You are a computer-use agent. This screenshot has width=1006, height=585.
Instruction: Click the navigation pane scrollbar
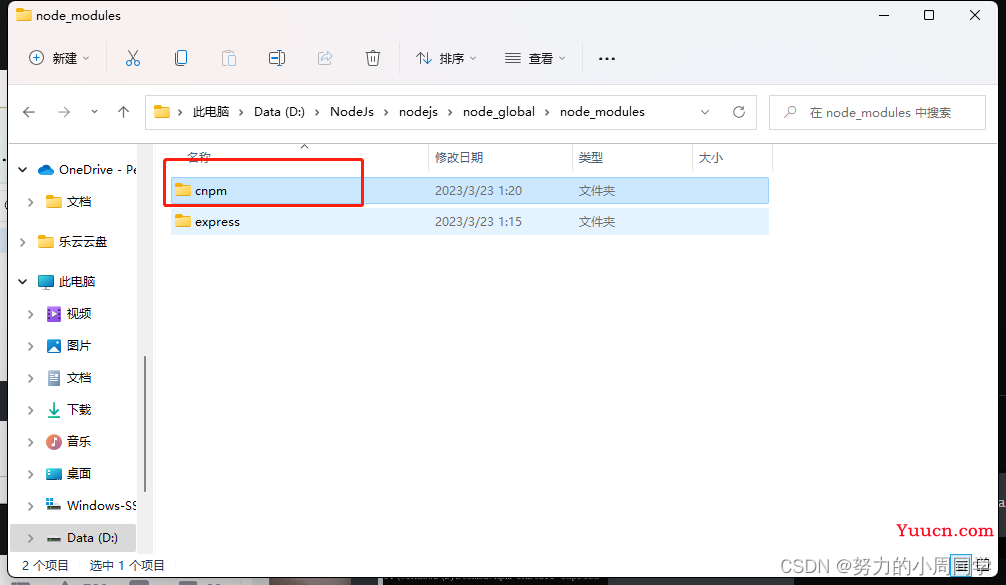145,423
